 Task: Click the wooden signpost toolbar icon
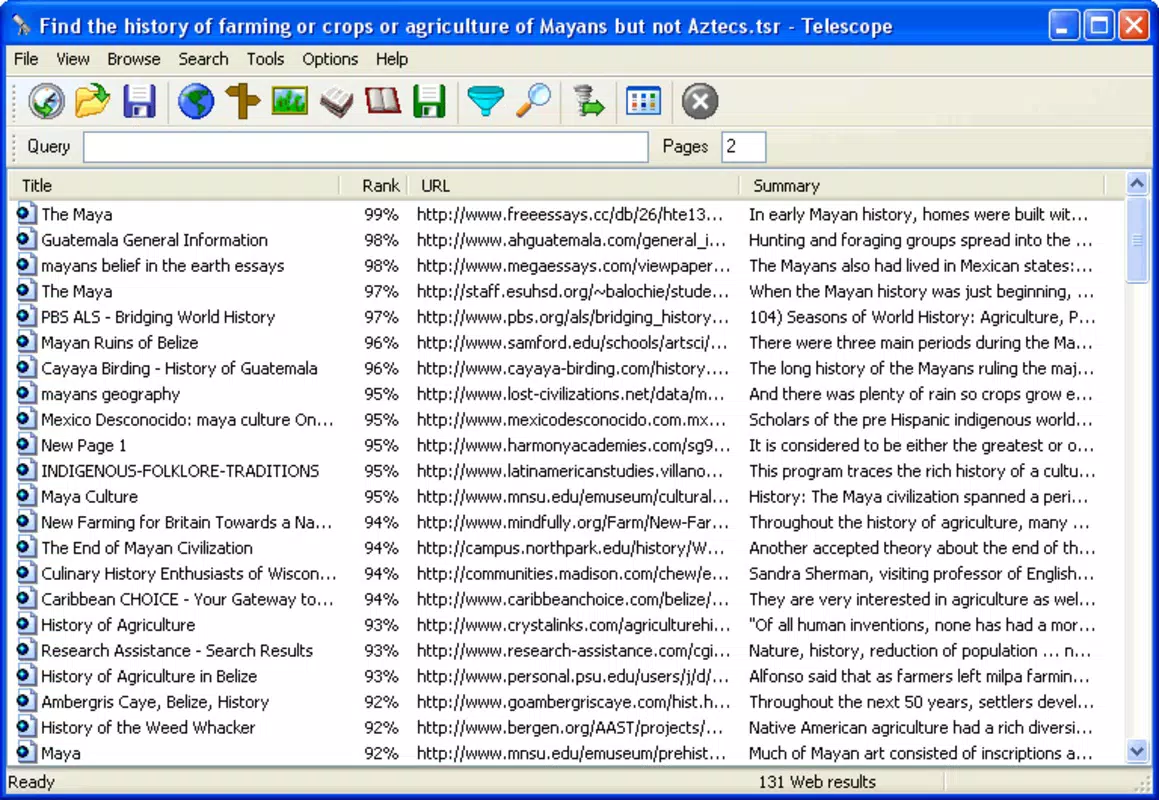242,101
